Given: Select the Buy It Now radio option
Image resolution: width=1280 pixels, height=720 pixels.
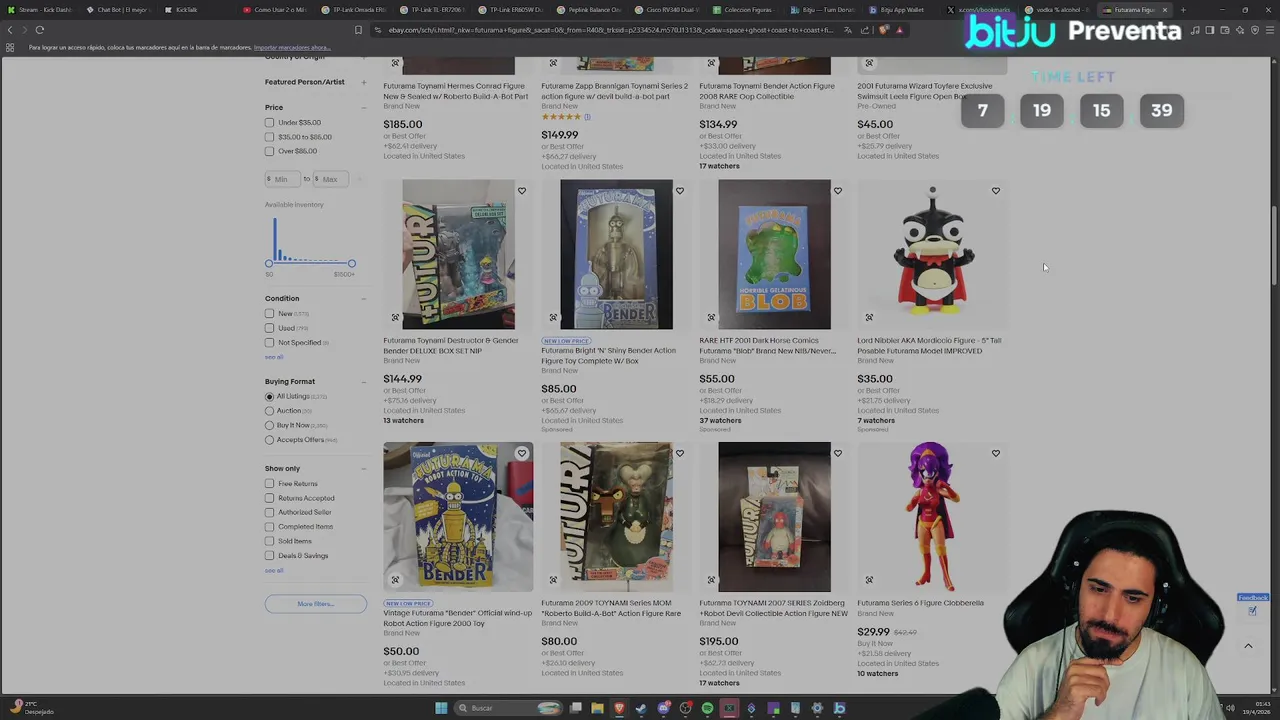Looking at the screenshot, I should [269, 425].
